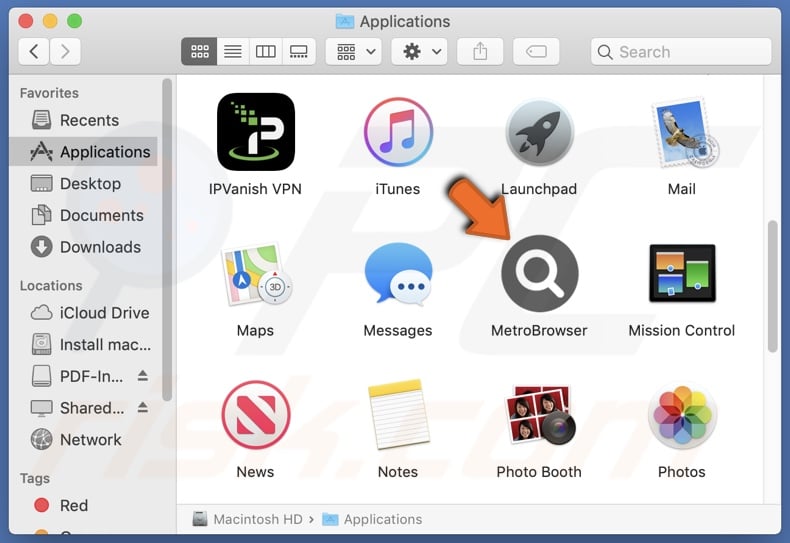Eject the Shared... volume
Screen dimensions: 790x543
(143, 408)
